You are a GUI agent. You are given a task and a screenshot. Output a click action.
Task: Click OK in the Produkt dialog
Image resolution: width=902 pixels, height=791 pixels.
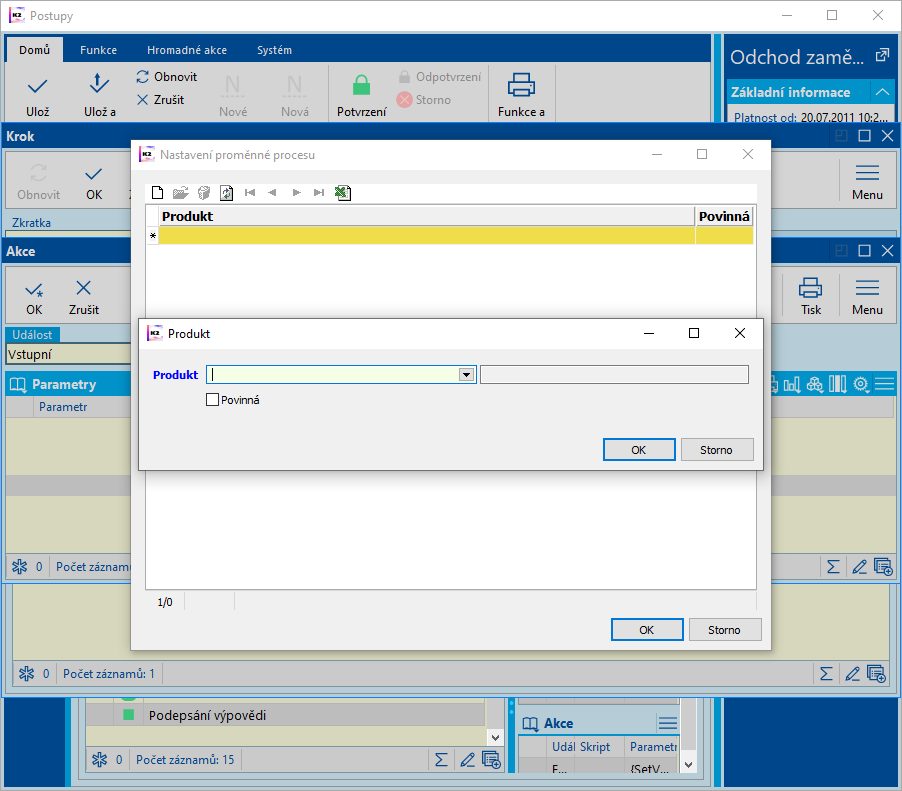point(639,450)
